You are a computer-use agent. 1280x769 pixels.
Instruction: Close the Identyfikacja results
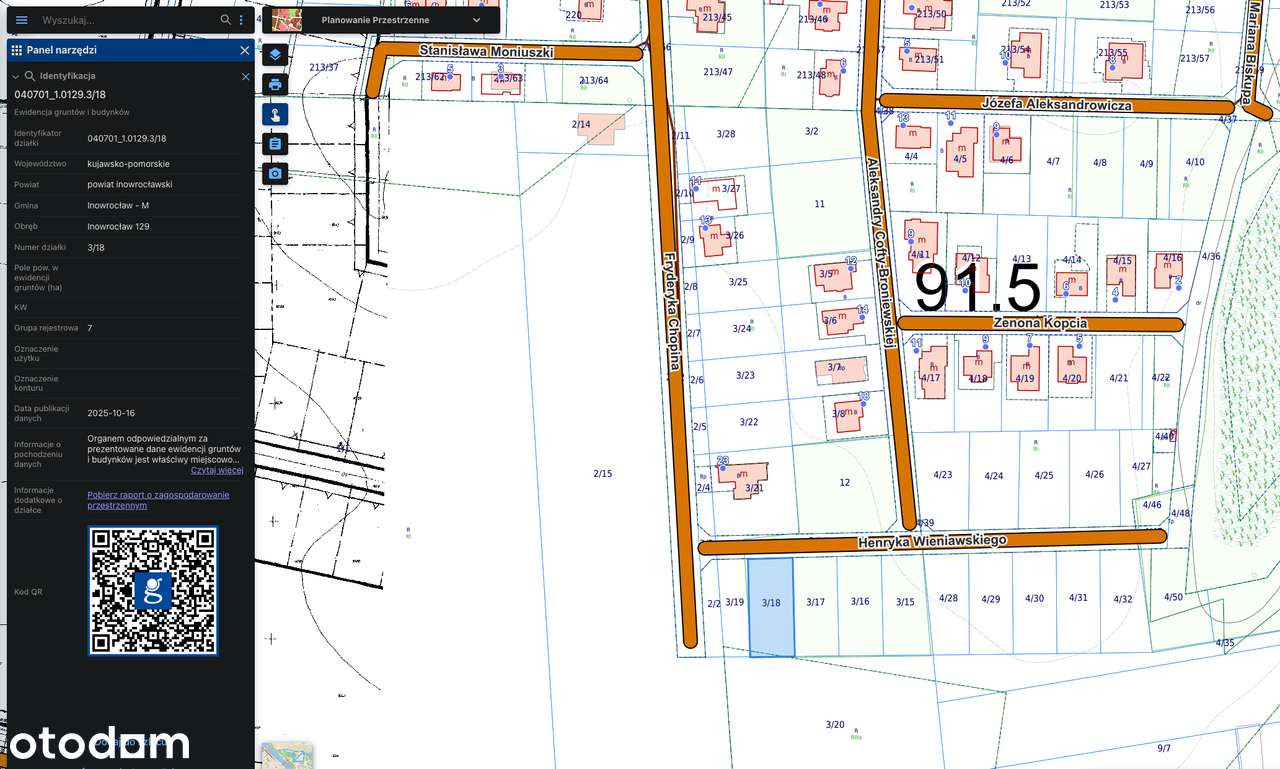[246, 76]
